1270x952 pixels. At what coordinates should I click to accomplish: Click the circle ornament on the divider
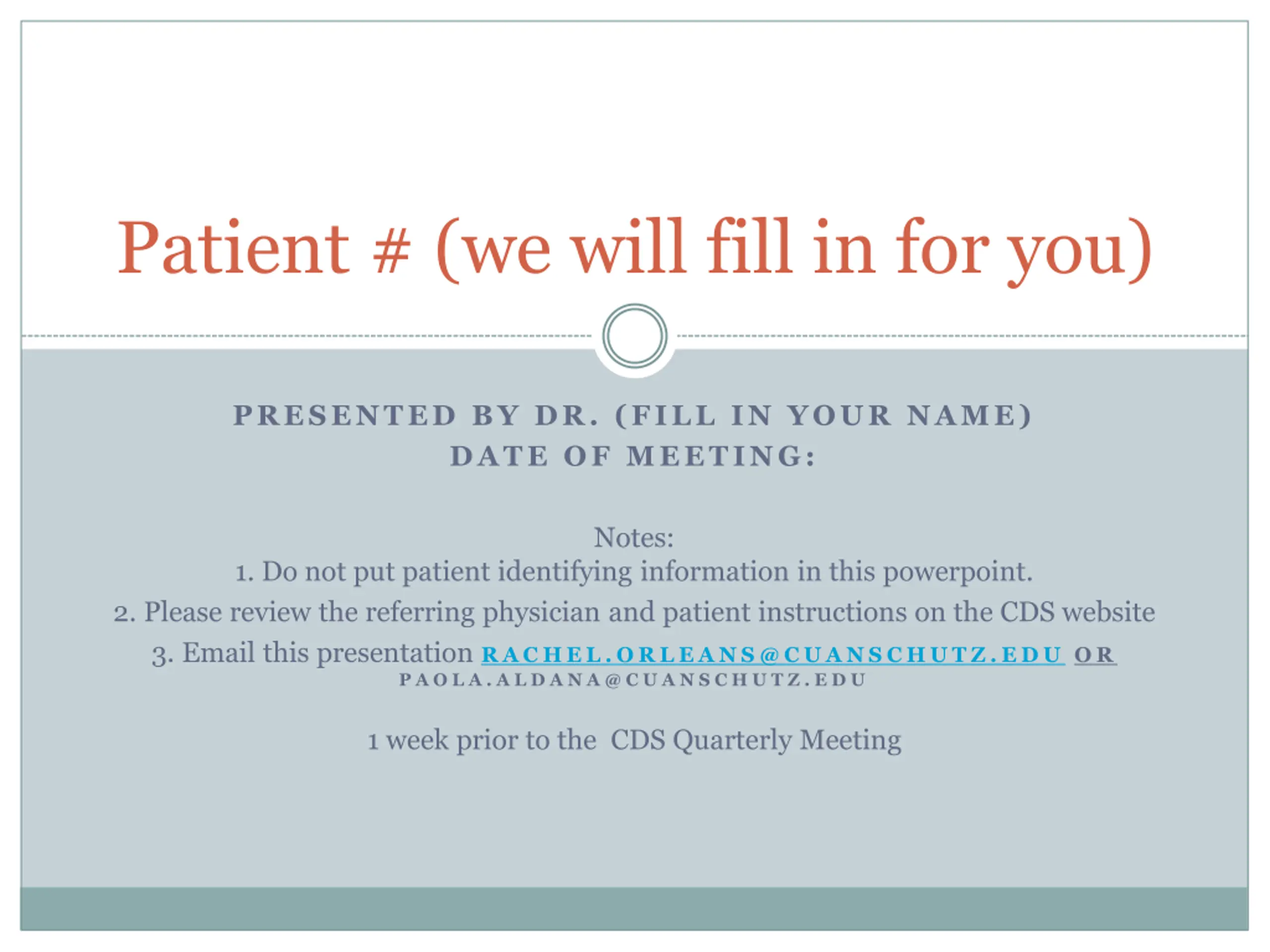(635, 336)
